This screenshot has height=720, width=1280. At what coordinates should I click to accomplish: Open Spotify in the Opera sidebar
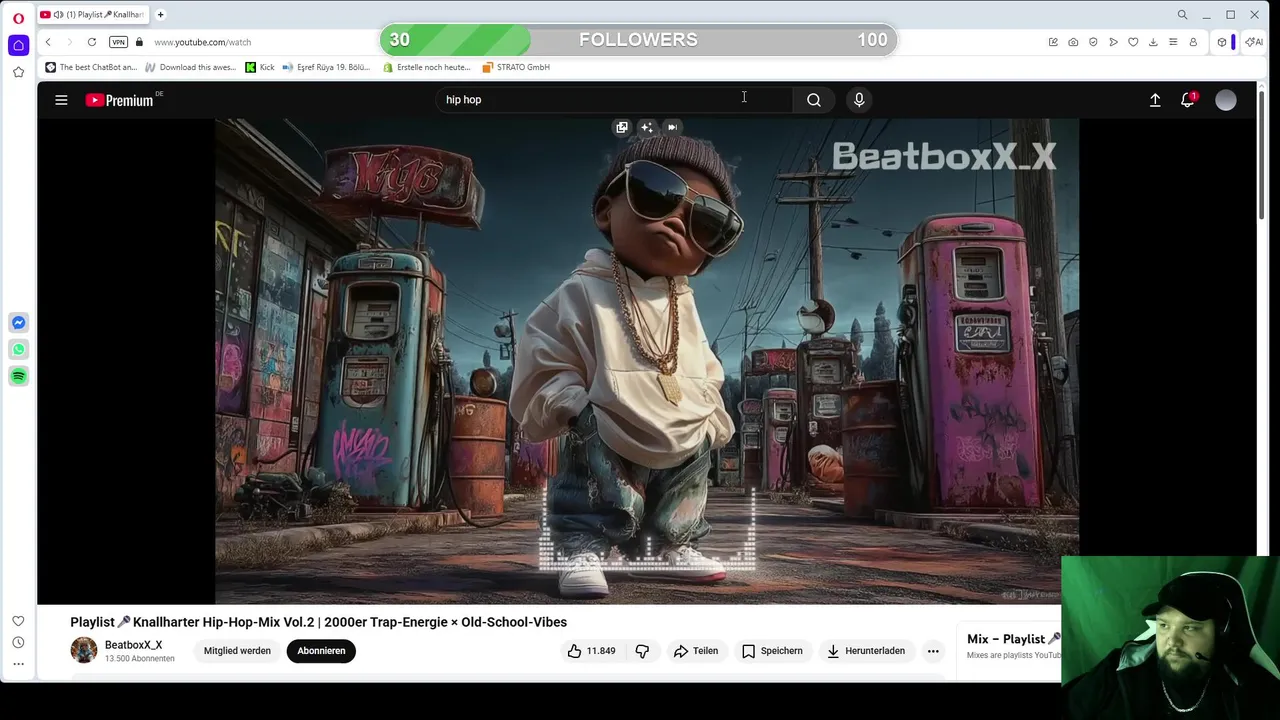point(18,376)
